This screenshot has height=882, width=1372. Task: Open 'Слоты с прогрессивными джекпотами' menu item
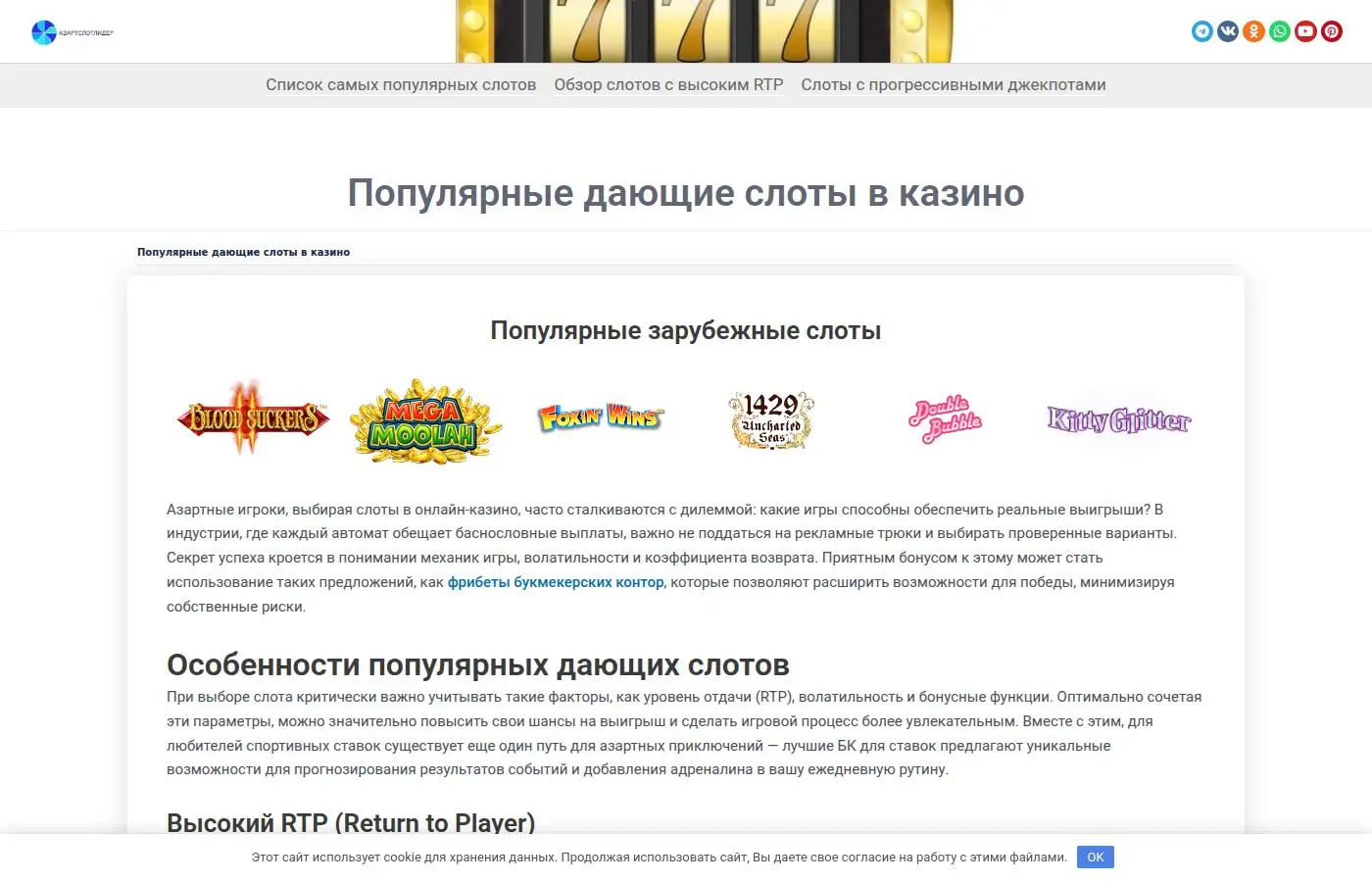point(954,85)
